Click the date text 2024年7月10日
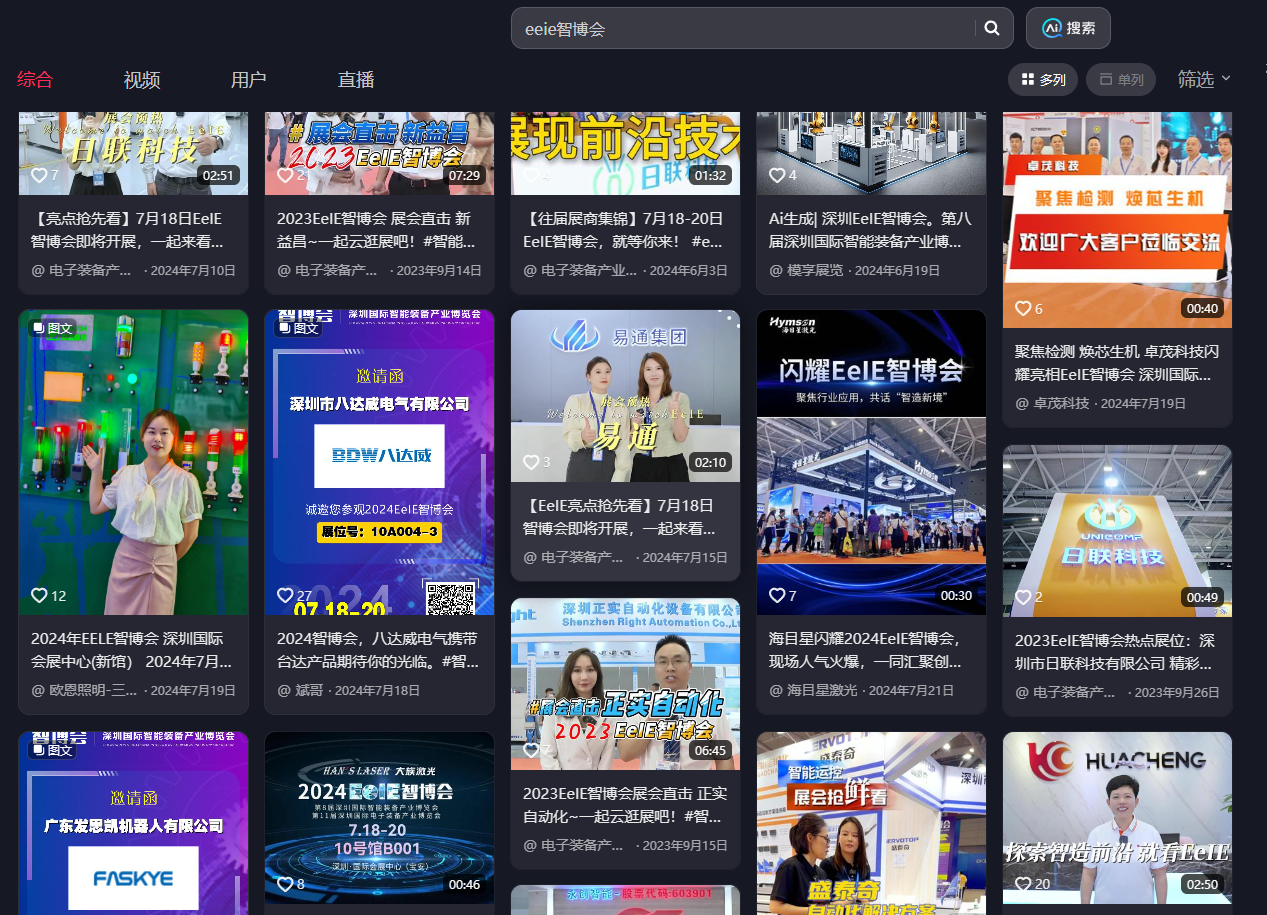The width and height of the screenshot is (1267, 915). point(194,270)
